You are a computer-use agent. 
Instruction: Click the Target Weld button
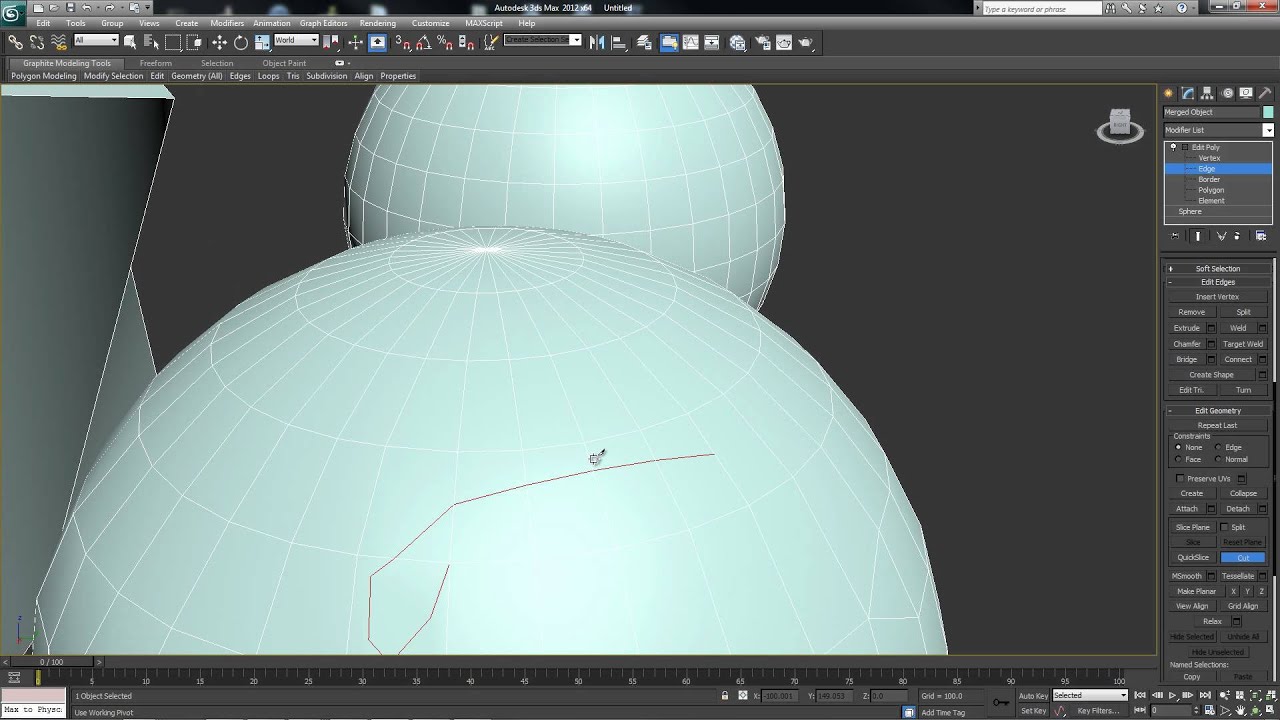coord(1243,344)
